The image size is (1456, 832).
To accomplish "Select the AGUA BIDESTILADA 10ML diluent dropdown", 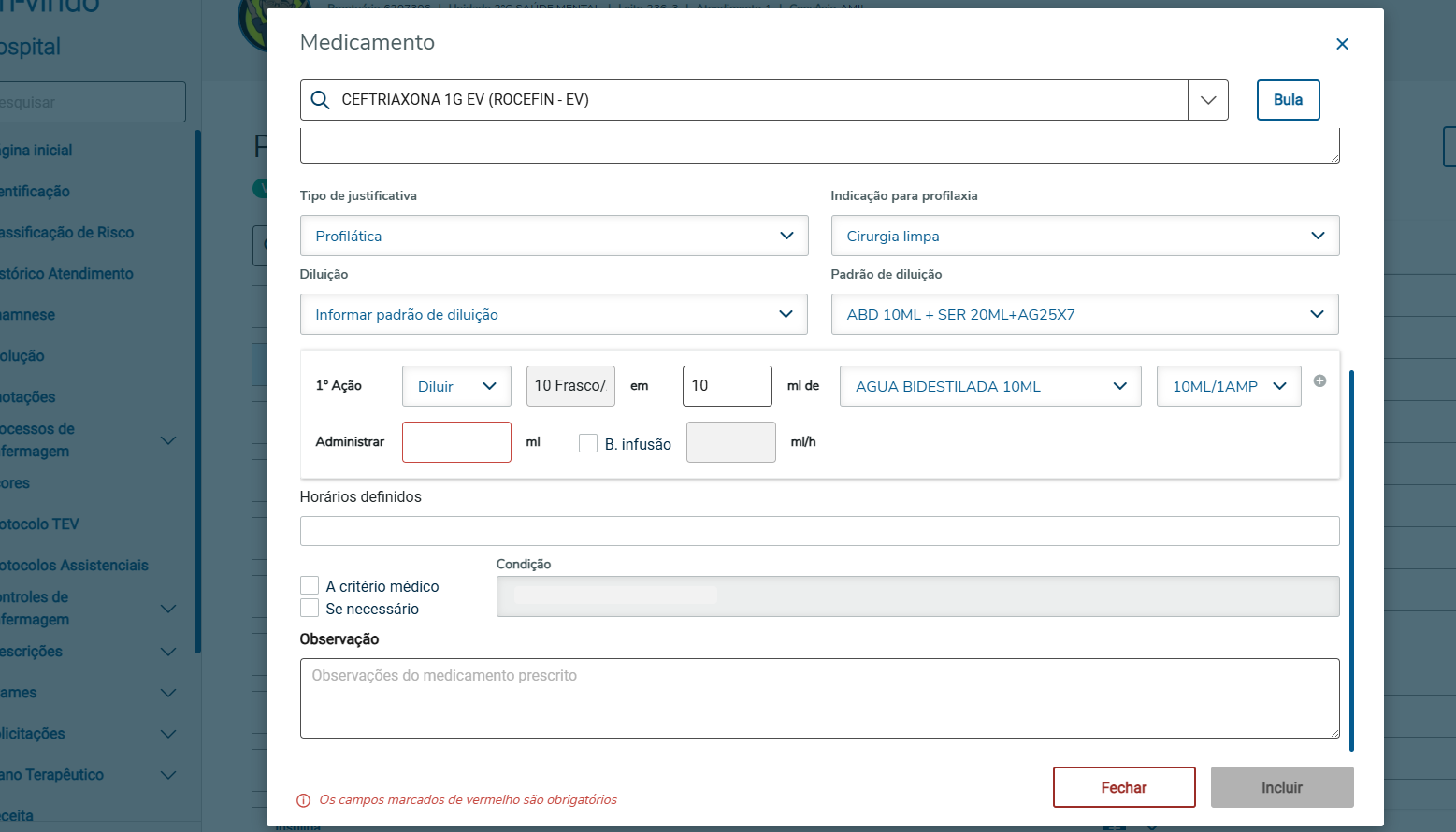I will point(990,386).
